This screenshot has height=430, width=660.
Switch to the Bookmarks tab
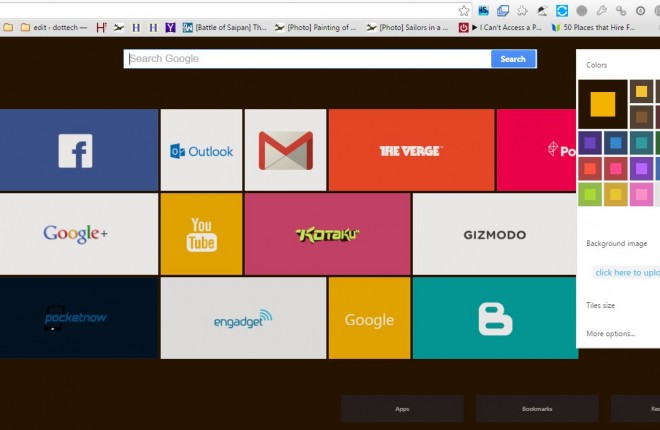coord(537,409)
